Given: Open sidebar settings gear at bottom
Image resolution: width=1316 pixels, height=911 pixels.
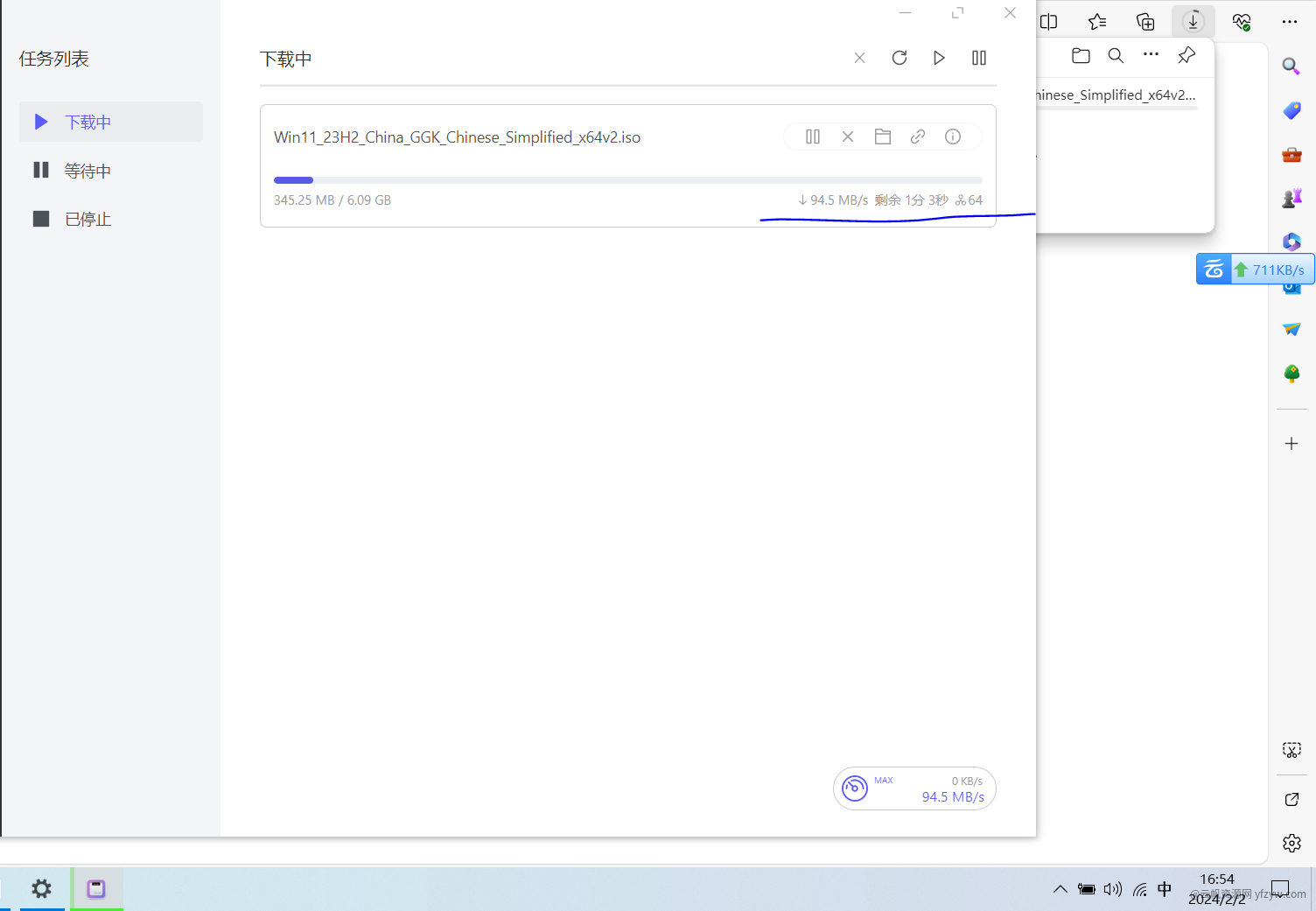Looking at the screenshot, I should pos(1291,843).
